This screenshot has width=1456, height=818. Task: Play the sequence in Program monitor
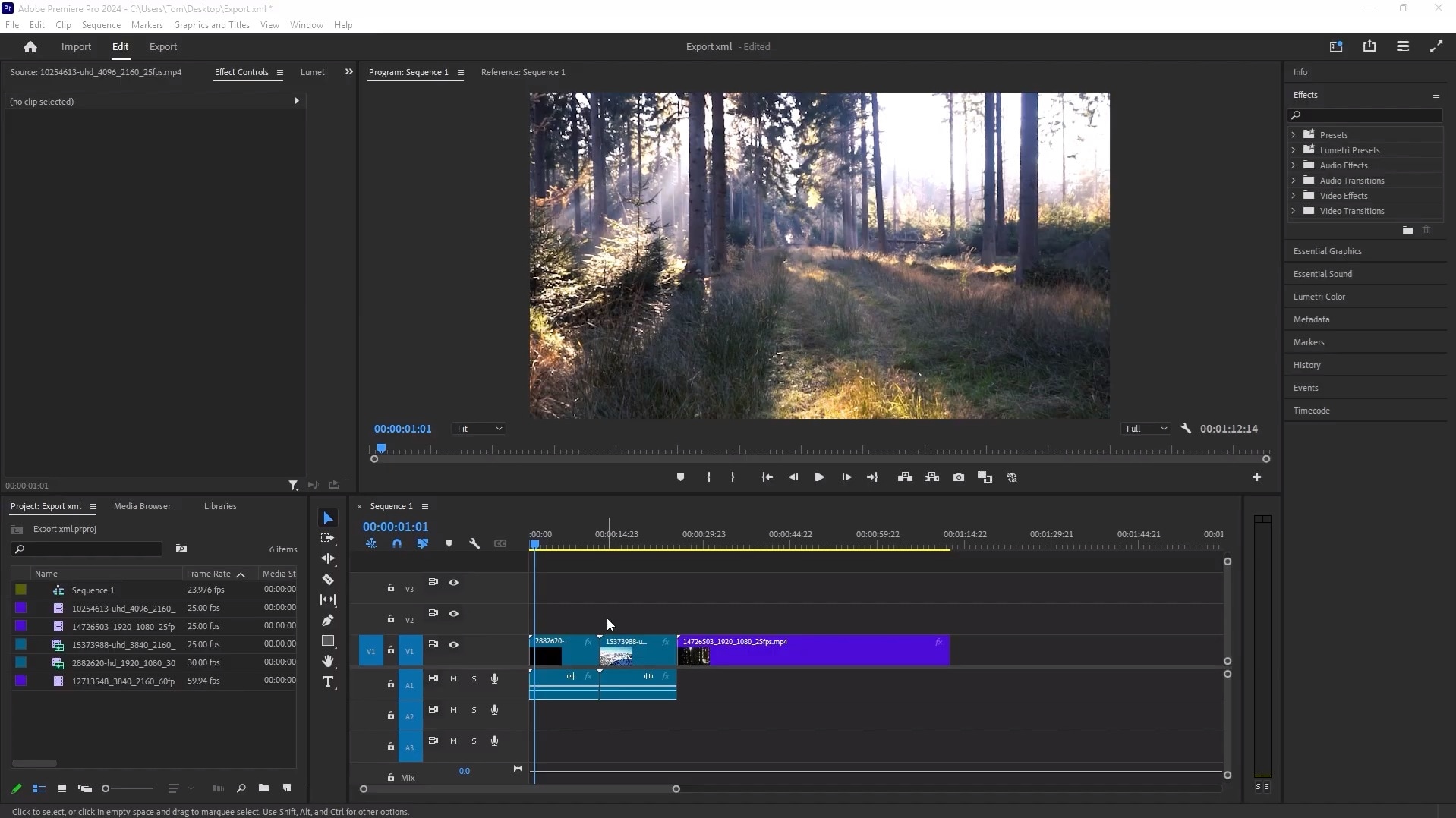[x=819, y=477]
